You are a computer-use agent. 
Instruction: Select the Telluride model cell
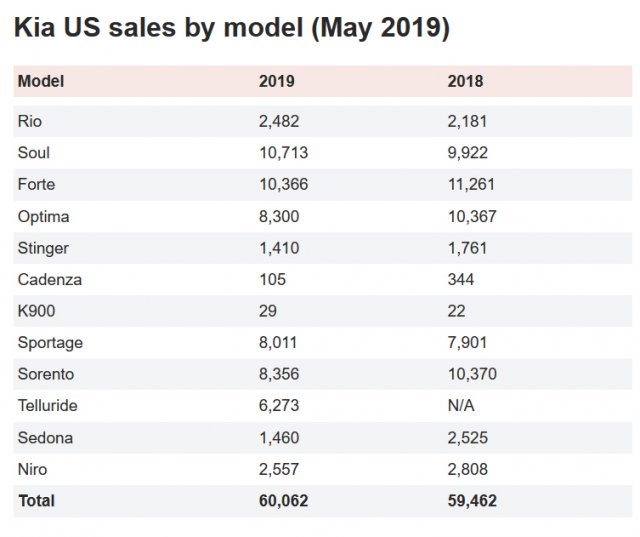(47, 406)
